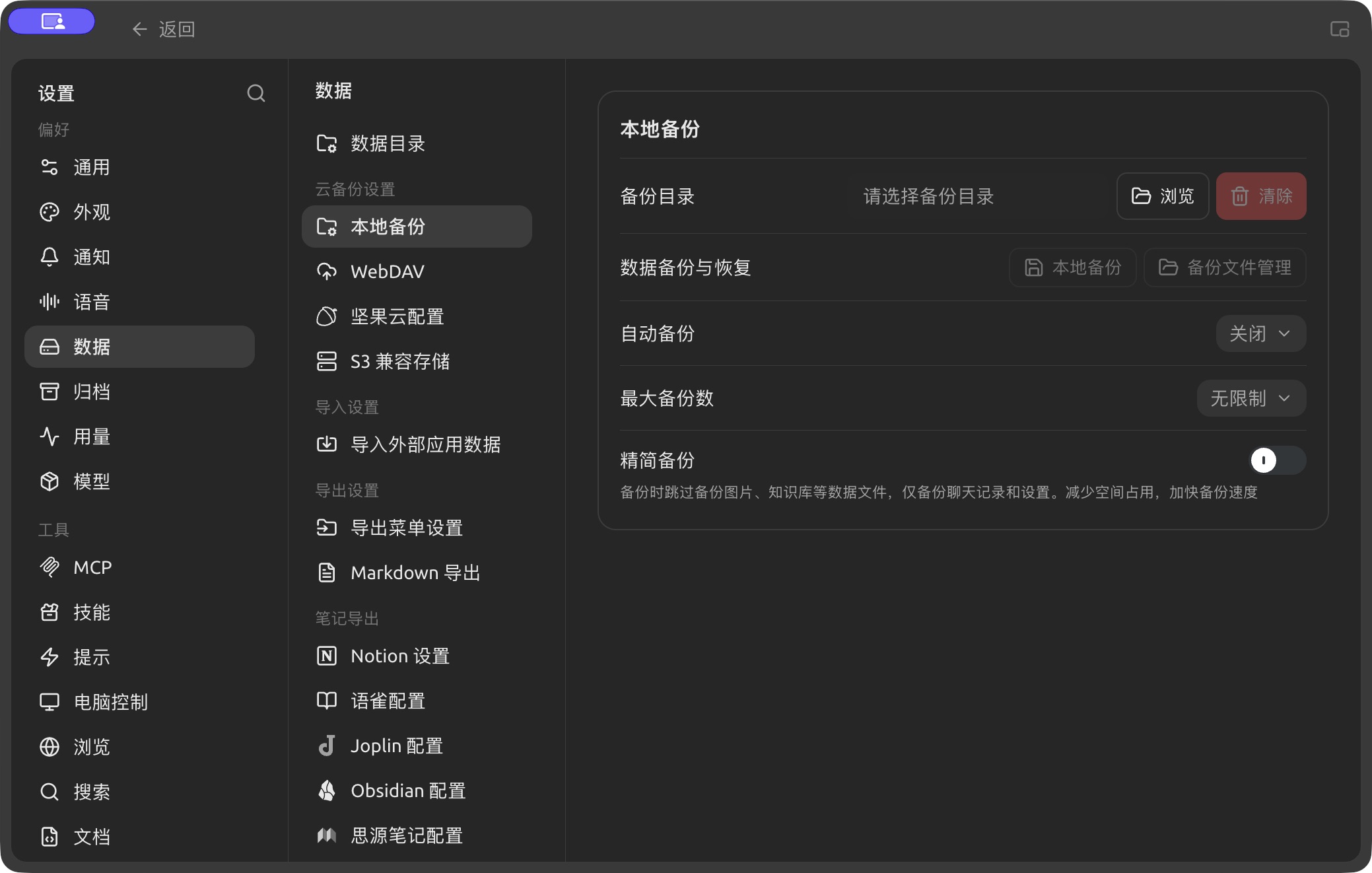
Task: Open the MCP tool icon entry
Action: 50,567
